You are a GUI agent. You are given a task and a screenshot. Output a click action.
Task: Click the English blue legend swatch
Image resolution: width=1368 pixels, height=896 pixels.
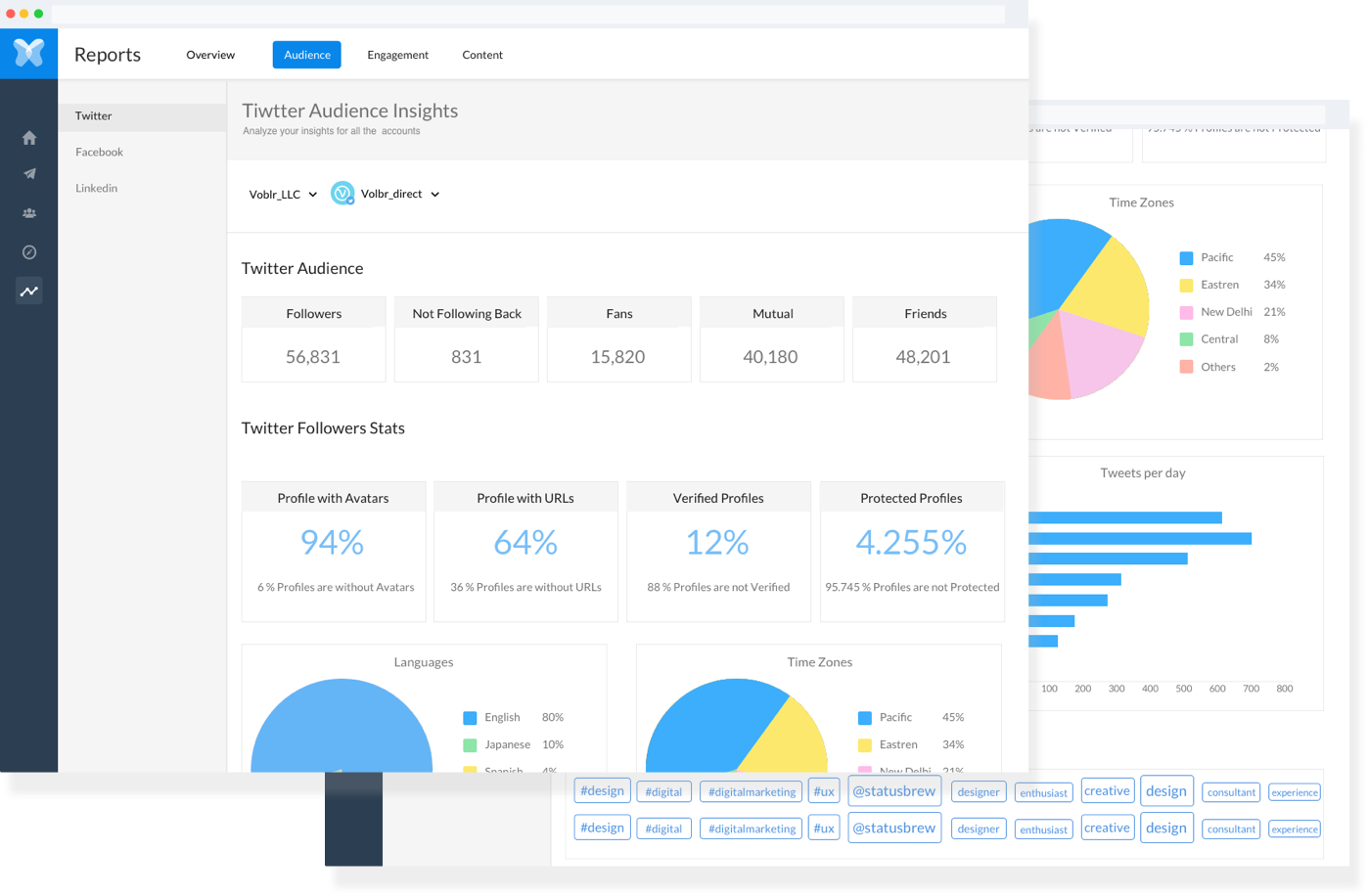(470, 718)
